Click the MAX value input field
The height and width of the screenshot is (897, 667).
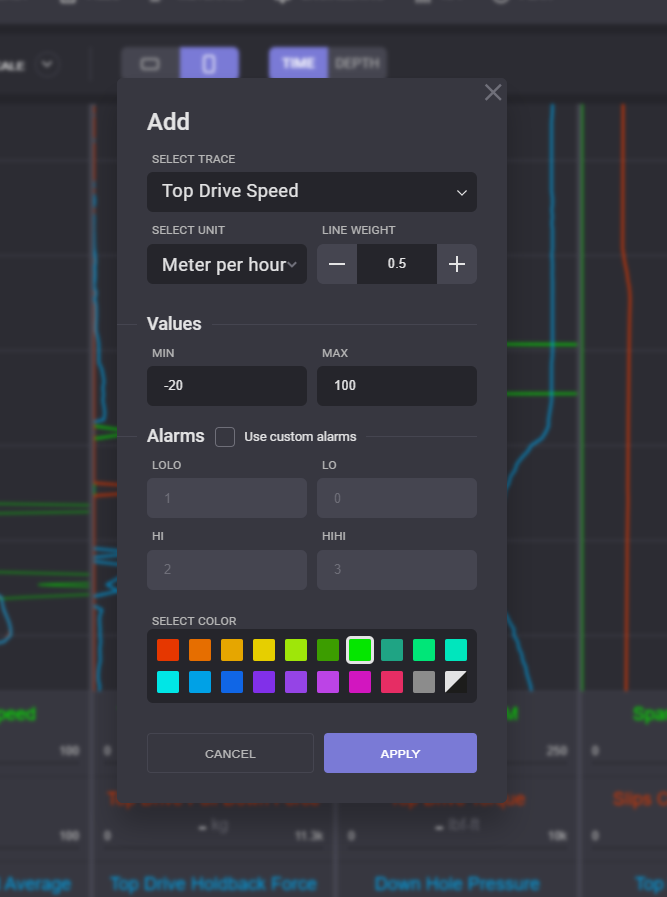(397, 386)
